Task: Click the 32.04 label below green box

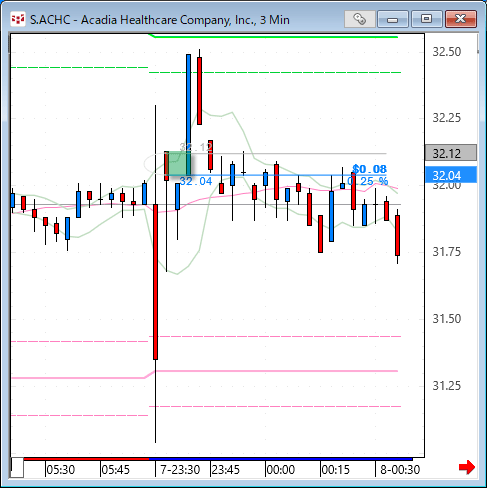Action: pyautogui.click(x=196, y=181)
